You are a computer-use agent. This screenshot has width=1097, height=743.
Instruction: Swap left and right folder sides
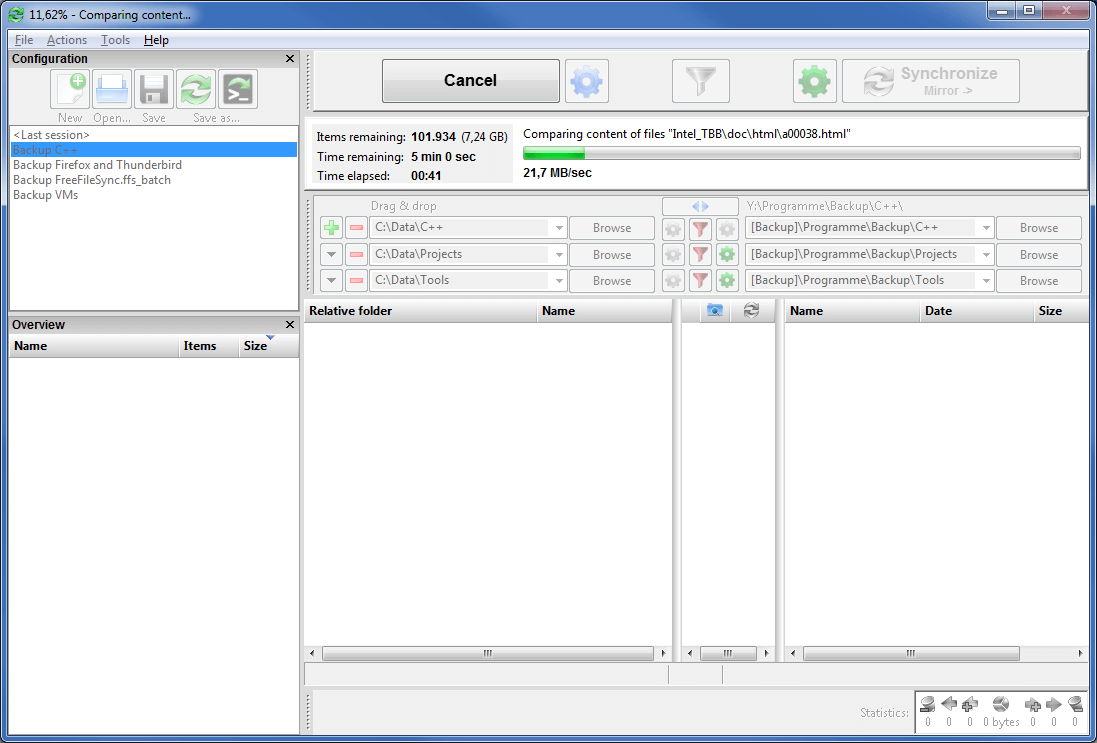click(700, 206)
